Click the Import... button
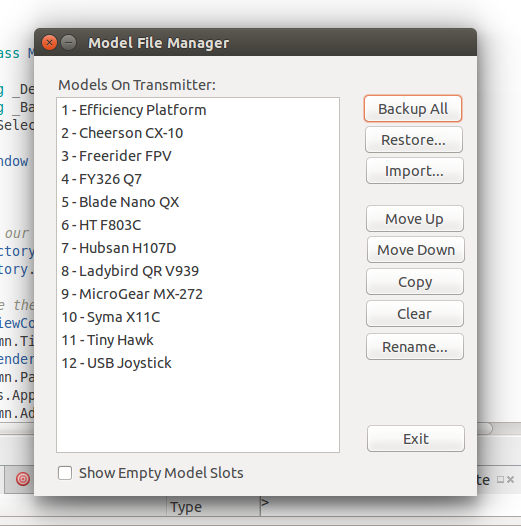The width and height of the screenshot is (521, 526). (415, 171)
